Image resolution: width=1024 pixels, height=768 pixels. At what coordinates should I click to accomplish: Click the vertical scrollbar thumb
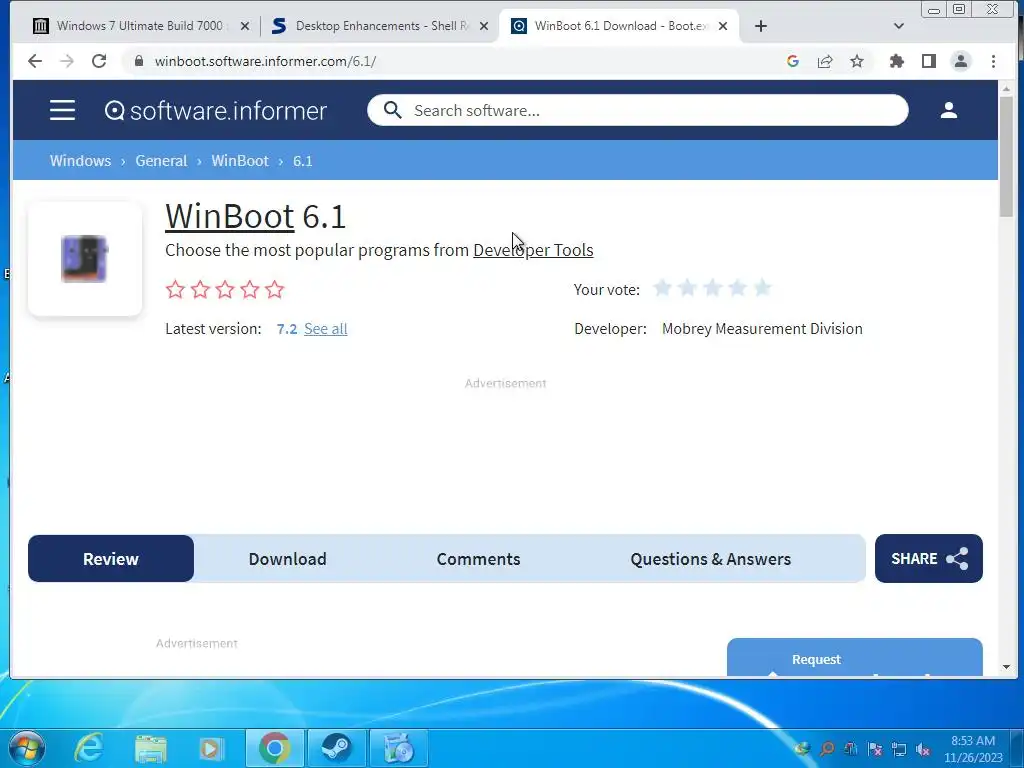[1006, 157]
